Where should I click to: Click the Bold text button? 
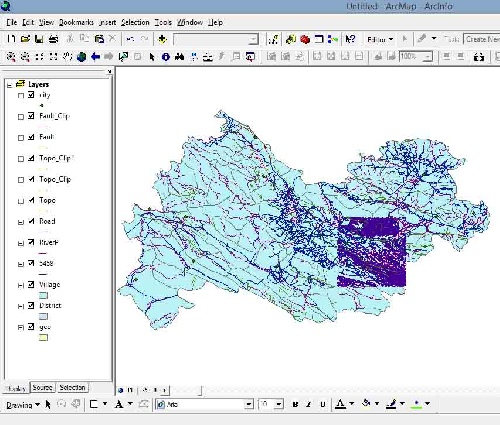click(295, 404)
